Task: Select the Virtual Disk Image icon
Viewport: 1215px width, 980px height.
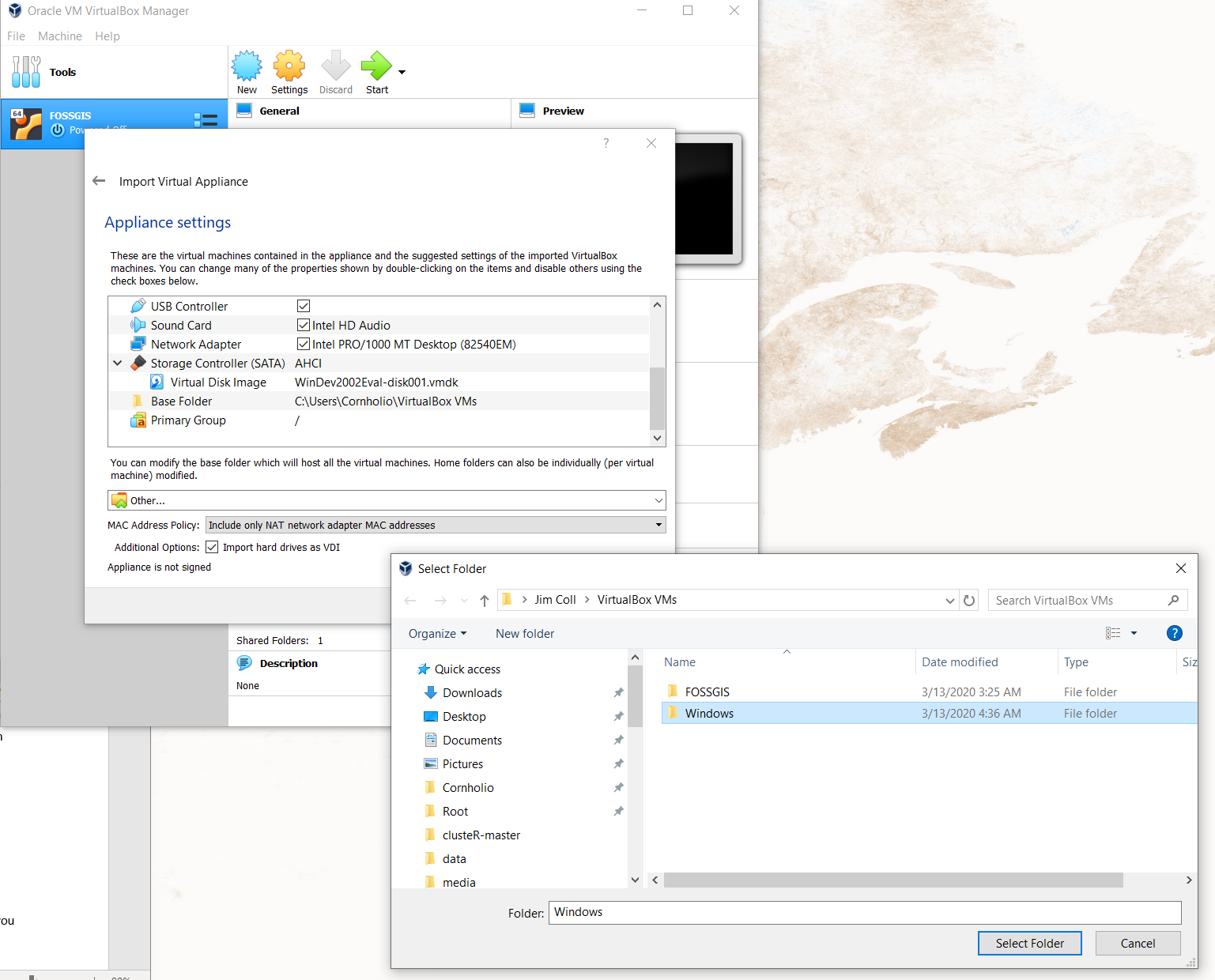Action: [x=157, y=382]
